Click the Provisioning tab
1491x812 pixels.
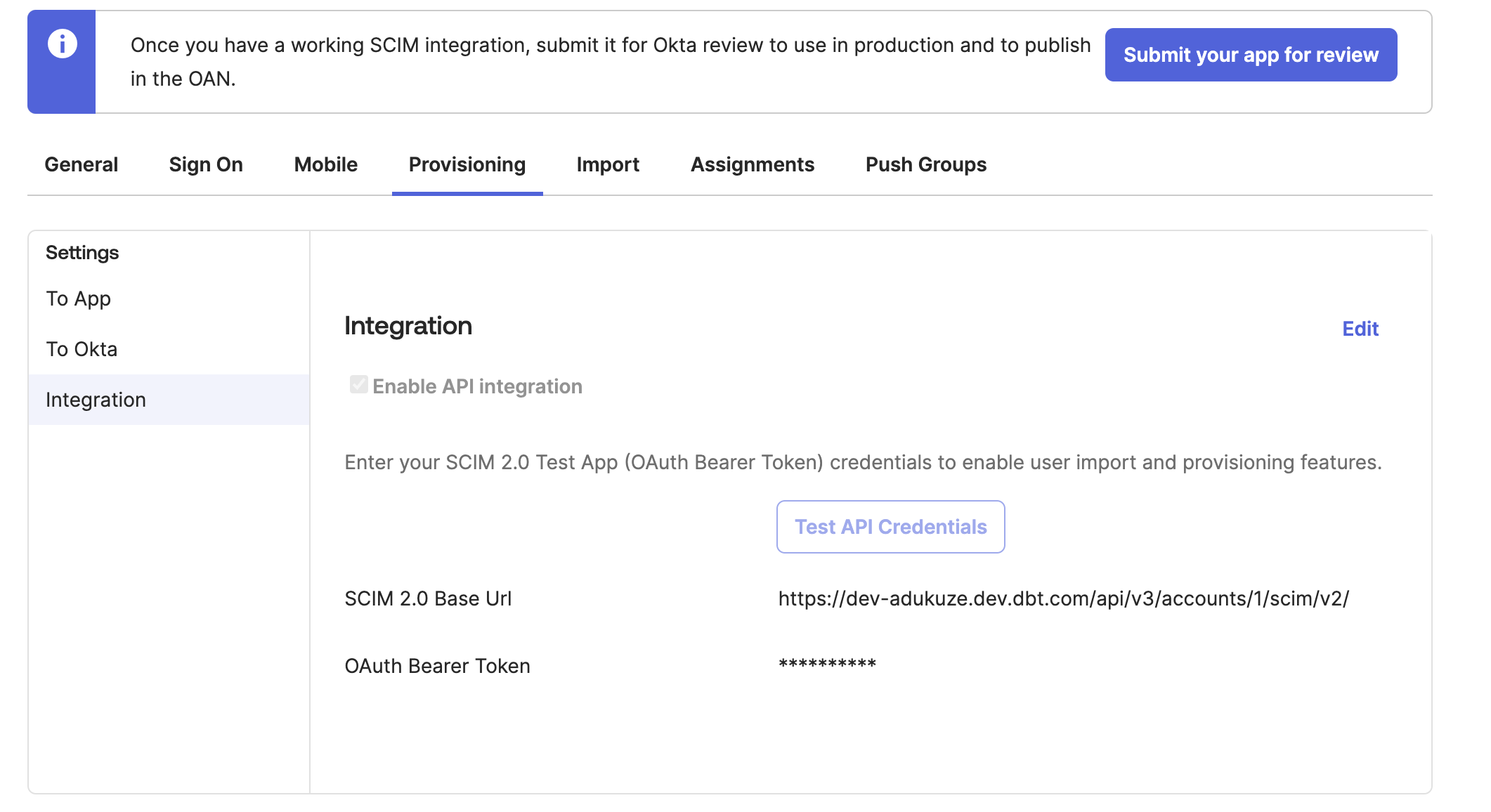tap(466, 164)
